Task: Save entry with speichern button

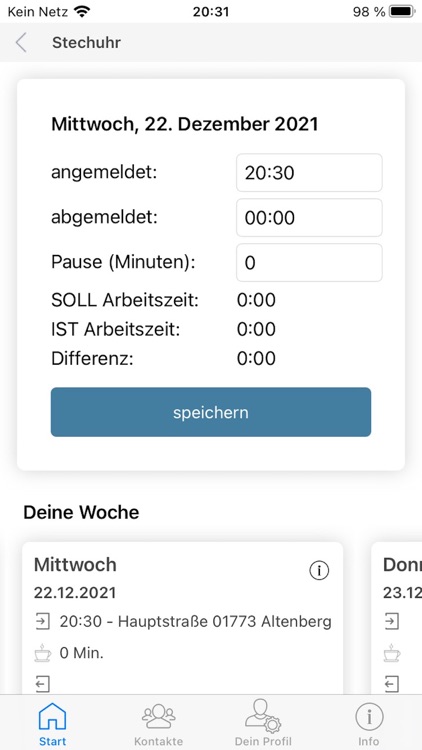Action: [211, 412]
